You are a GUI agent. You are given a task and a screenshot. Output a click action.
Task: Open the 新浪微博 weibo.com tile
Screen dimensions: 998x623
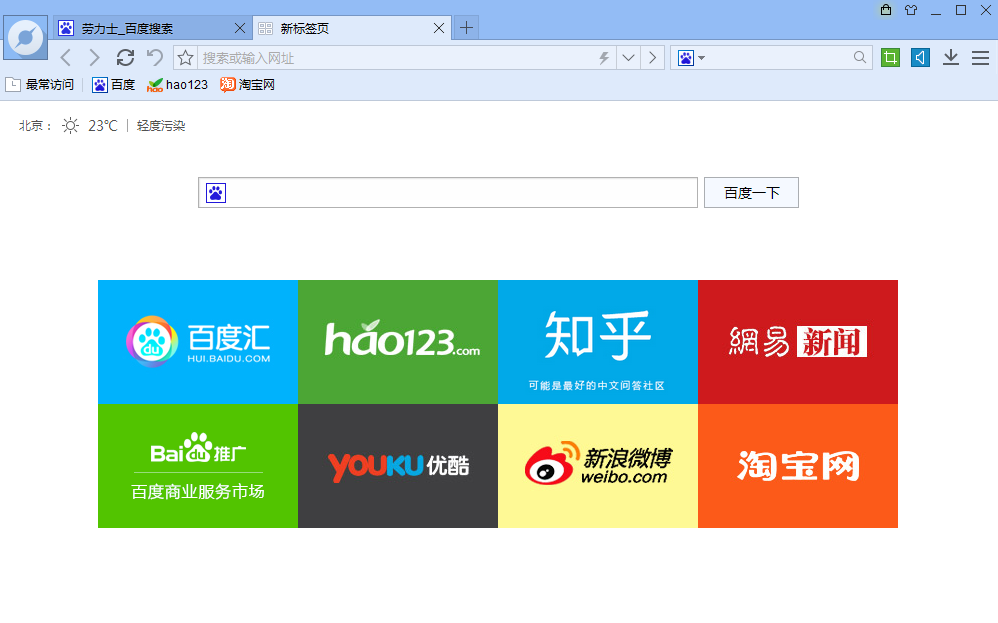pos(597,466)
